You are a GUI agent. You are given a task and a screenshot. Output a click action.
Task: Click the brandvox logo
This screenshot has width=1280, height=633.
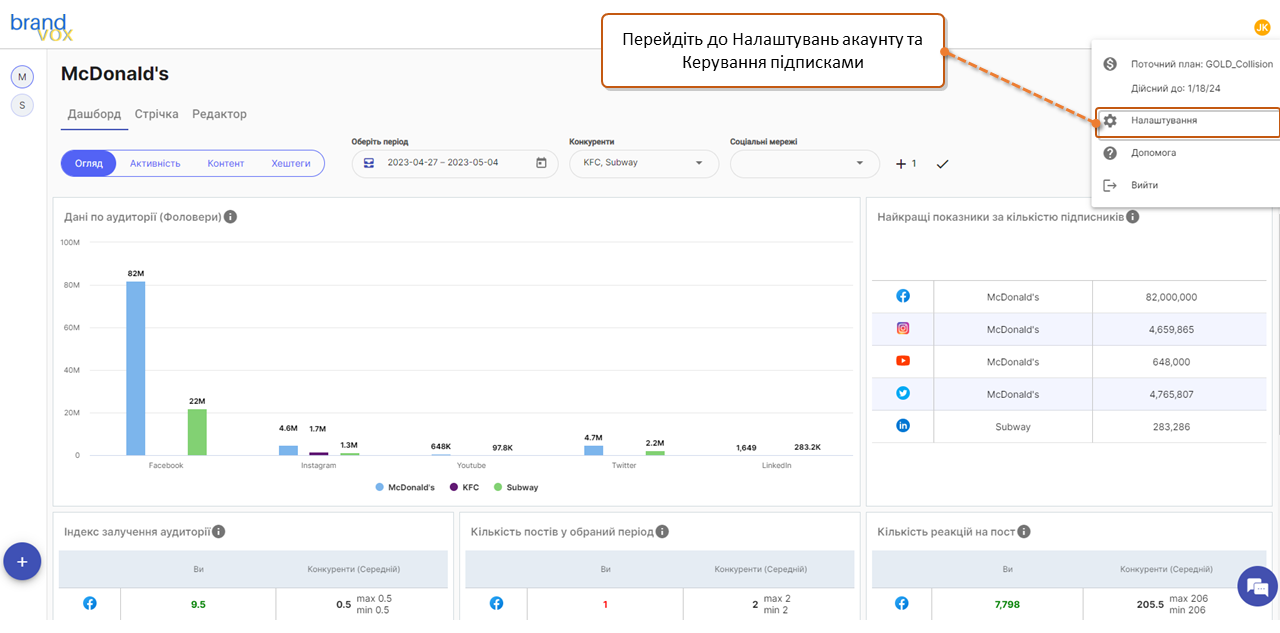pyautogui.click(x=40, y=27)
